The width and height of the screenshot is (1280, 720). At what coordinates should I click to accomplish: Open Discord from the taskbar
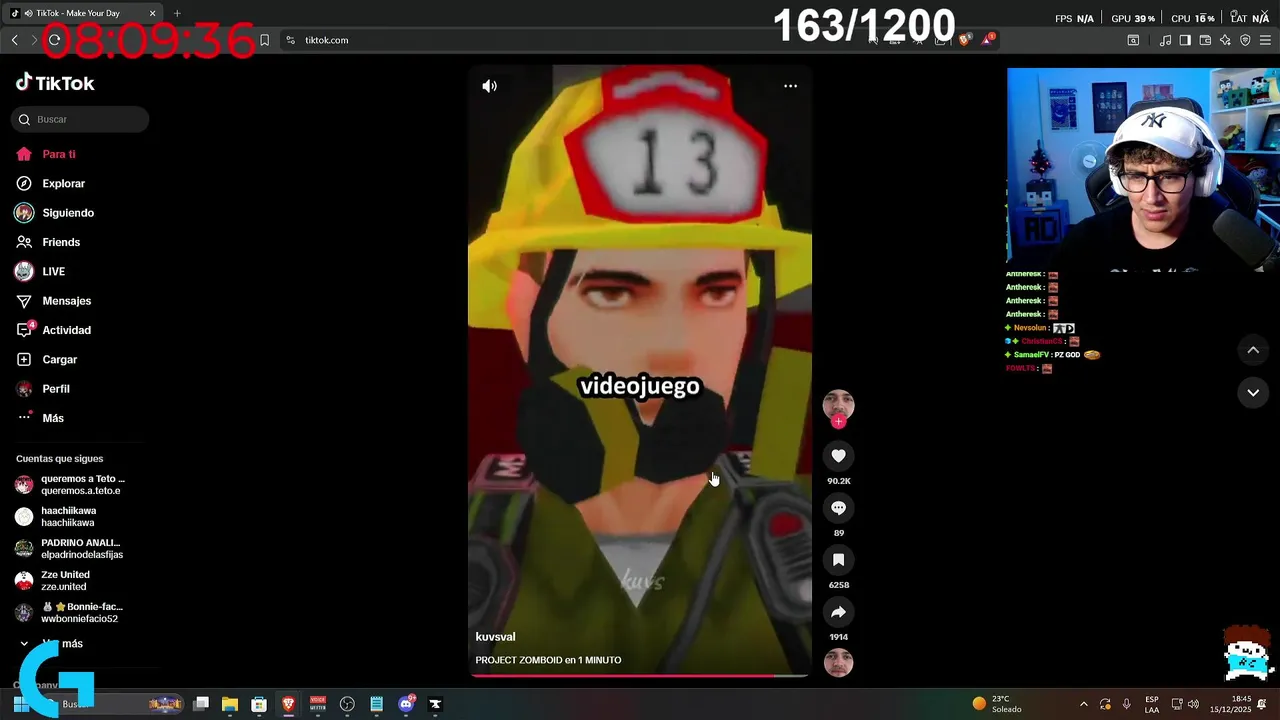[x=406, y=704]
